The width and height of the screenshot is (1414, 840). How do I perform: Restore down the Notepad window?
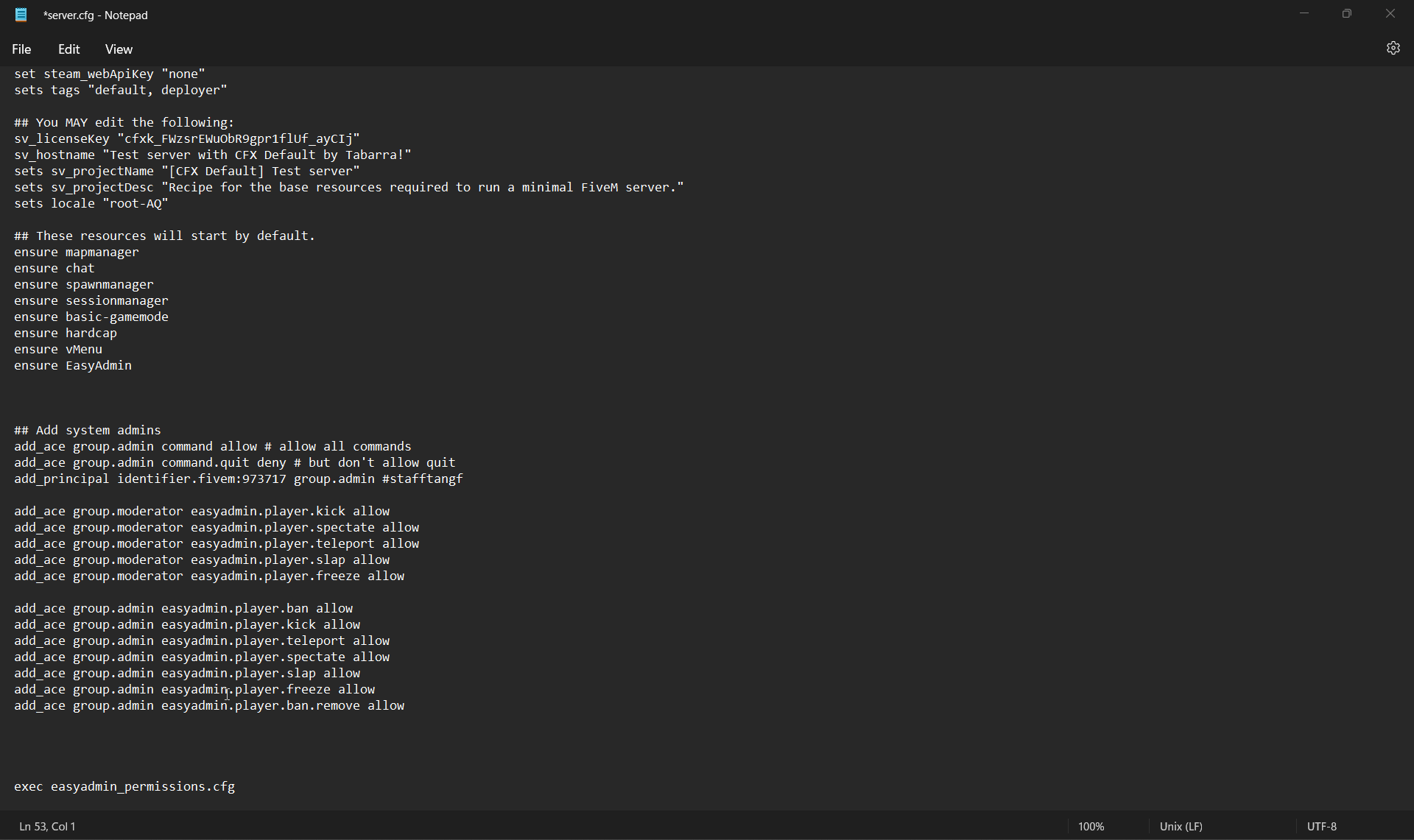click(1347, 14)
